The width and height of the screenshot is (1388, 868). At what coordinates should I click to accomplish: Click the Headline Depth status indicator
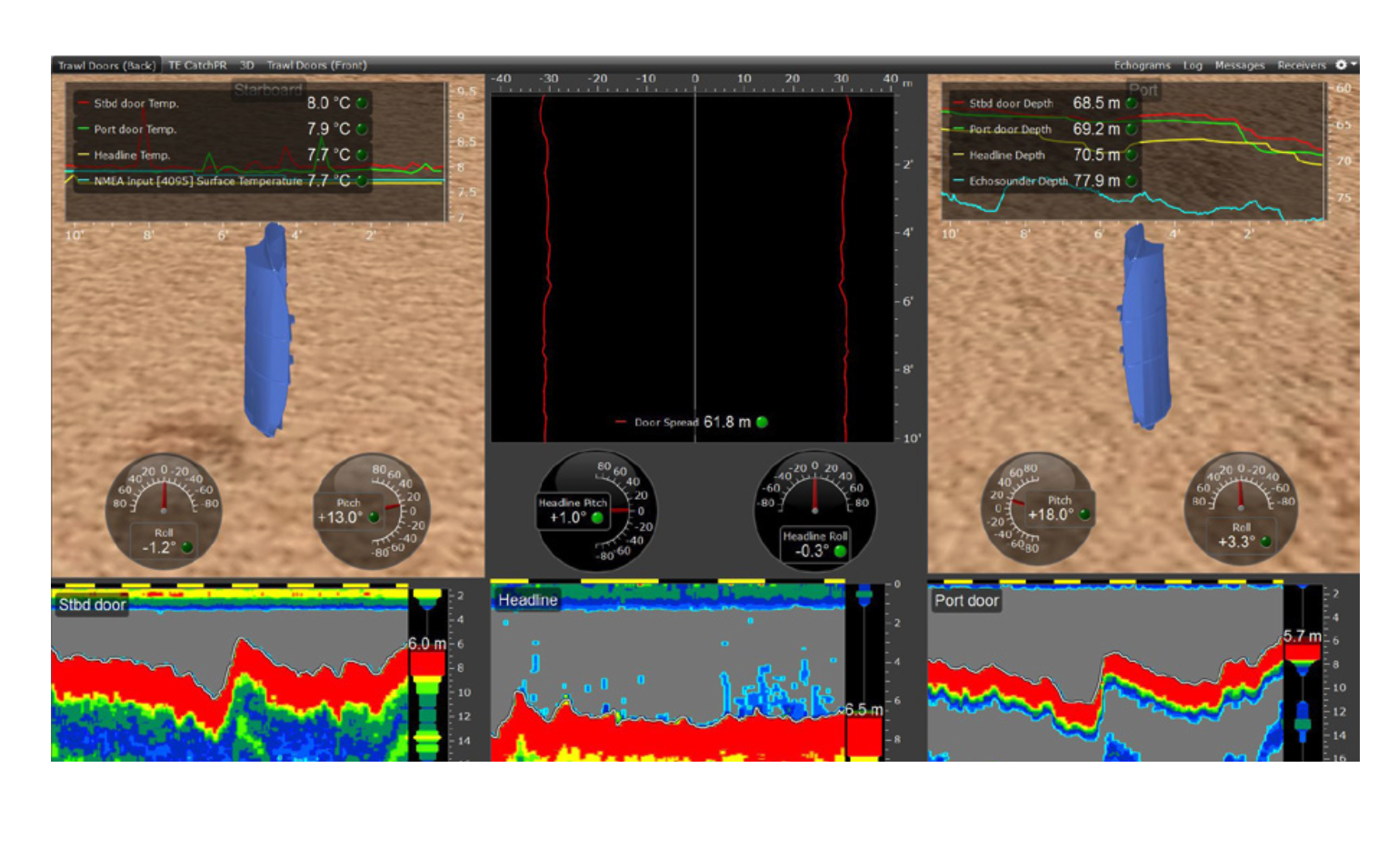[x=1132, y=155]
